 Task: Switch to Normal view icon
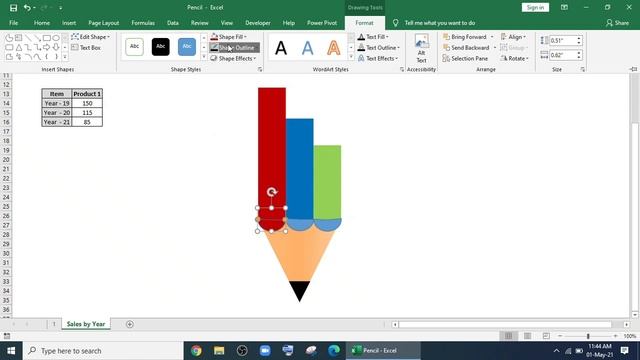(x=509, y=336)
